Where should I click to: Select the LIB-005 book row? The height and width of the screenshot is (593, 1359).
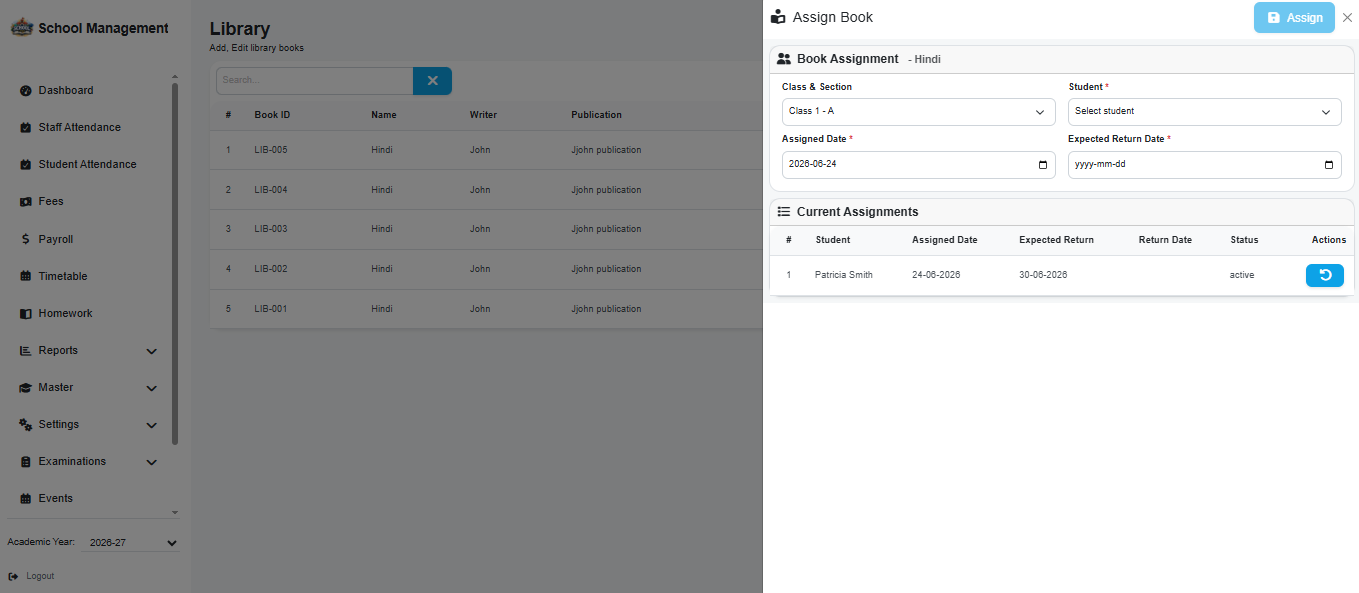click(x=486, y=150)
